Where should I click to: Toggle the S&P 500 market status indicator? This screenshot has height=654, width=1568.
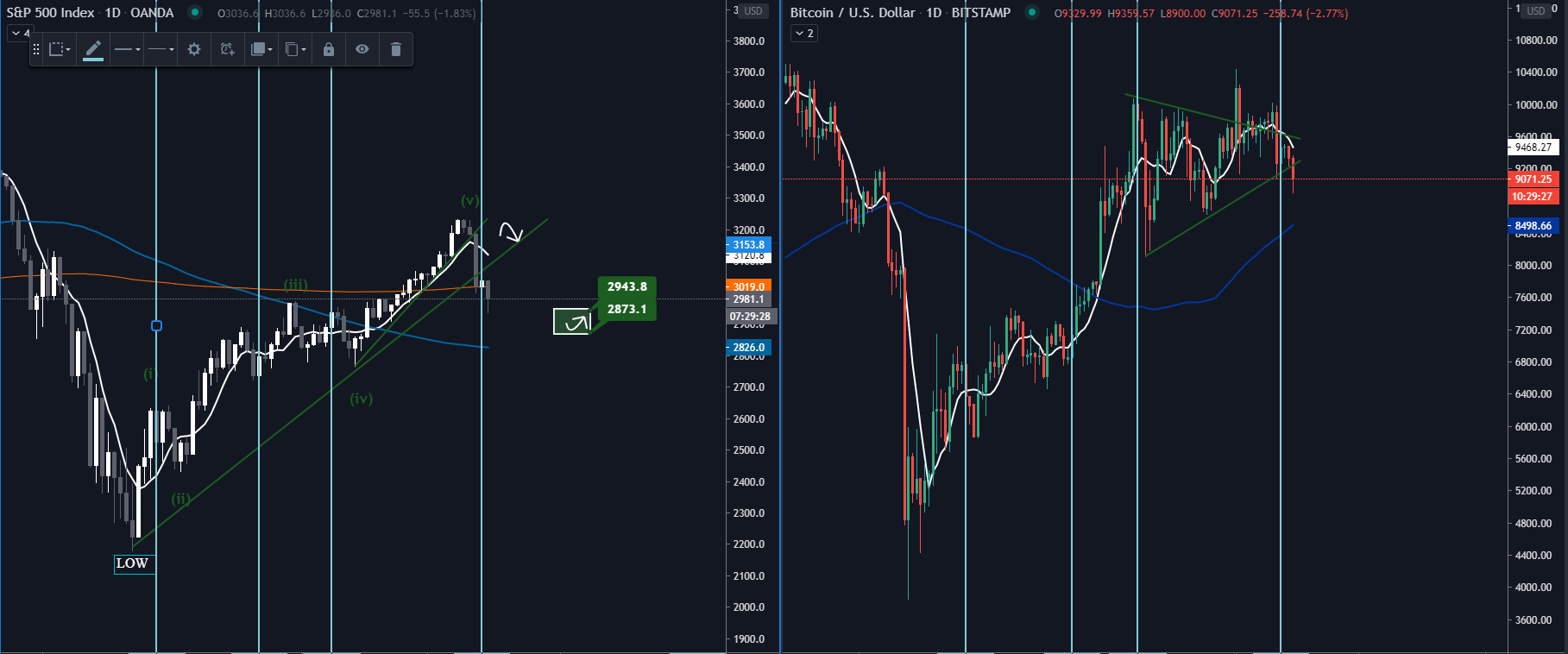pos(195,12)
